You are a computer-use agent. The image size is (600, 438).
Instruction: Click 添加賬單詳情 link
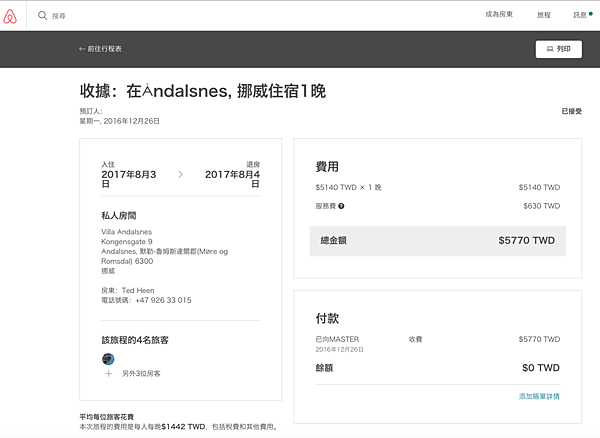[539, 396]
